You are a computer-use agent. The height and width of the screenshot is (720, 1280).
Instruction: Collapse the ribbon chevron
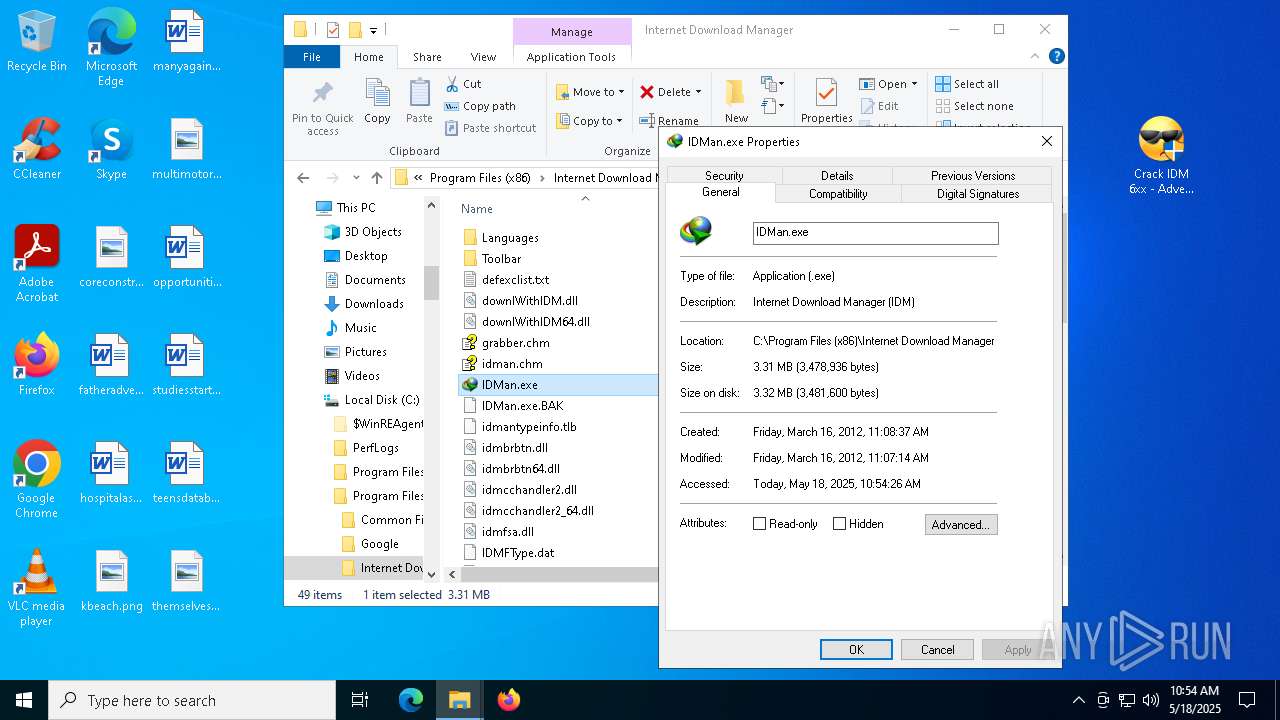tap(1037, 57)
